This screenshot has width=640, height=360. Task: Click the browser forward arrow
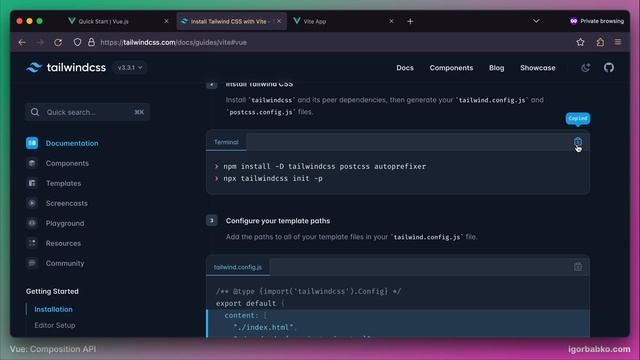tap(40, 42)
